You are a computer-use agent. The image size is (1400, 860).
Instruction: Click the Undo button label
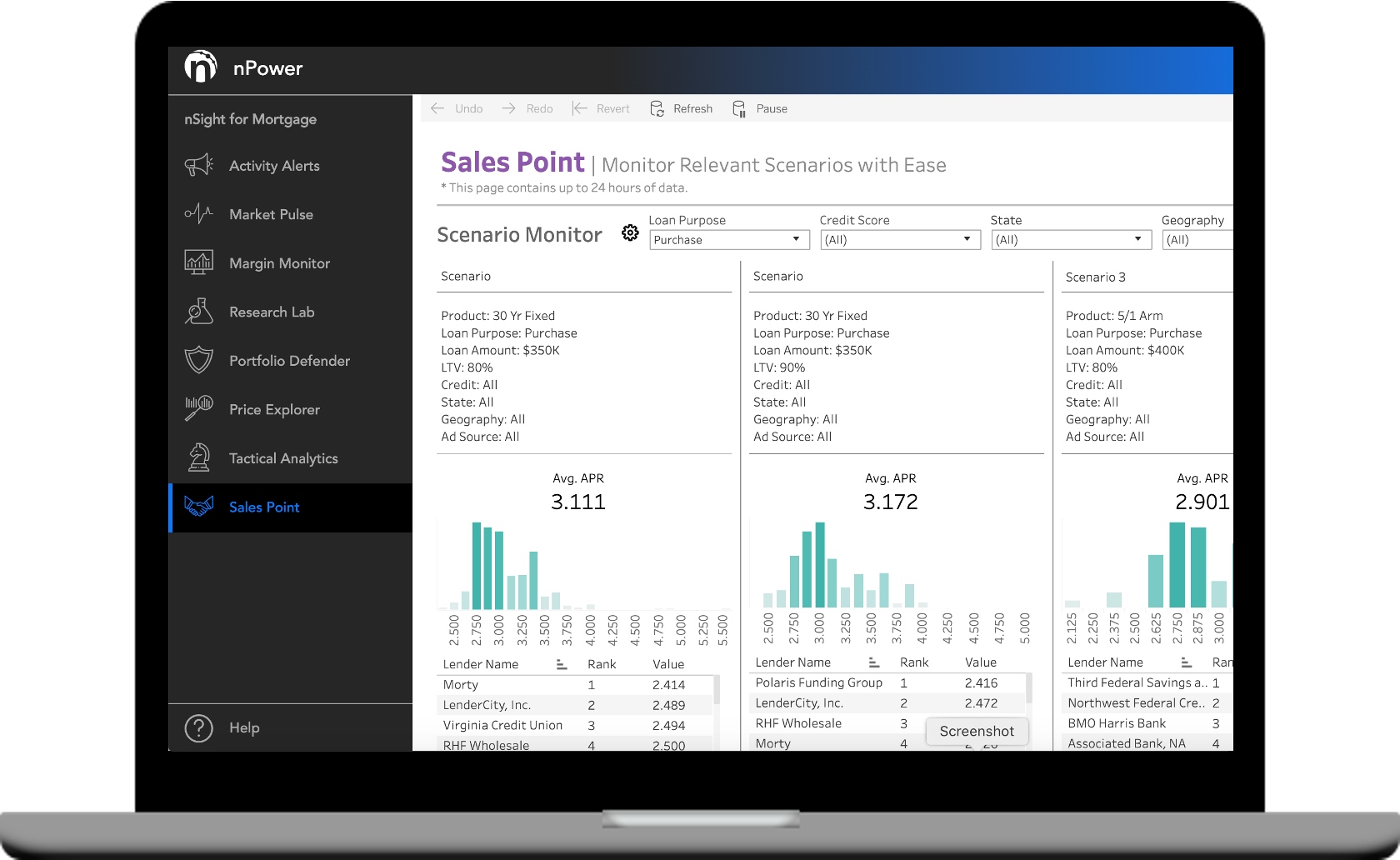(x=469, y=108)
